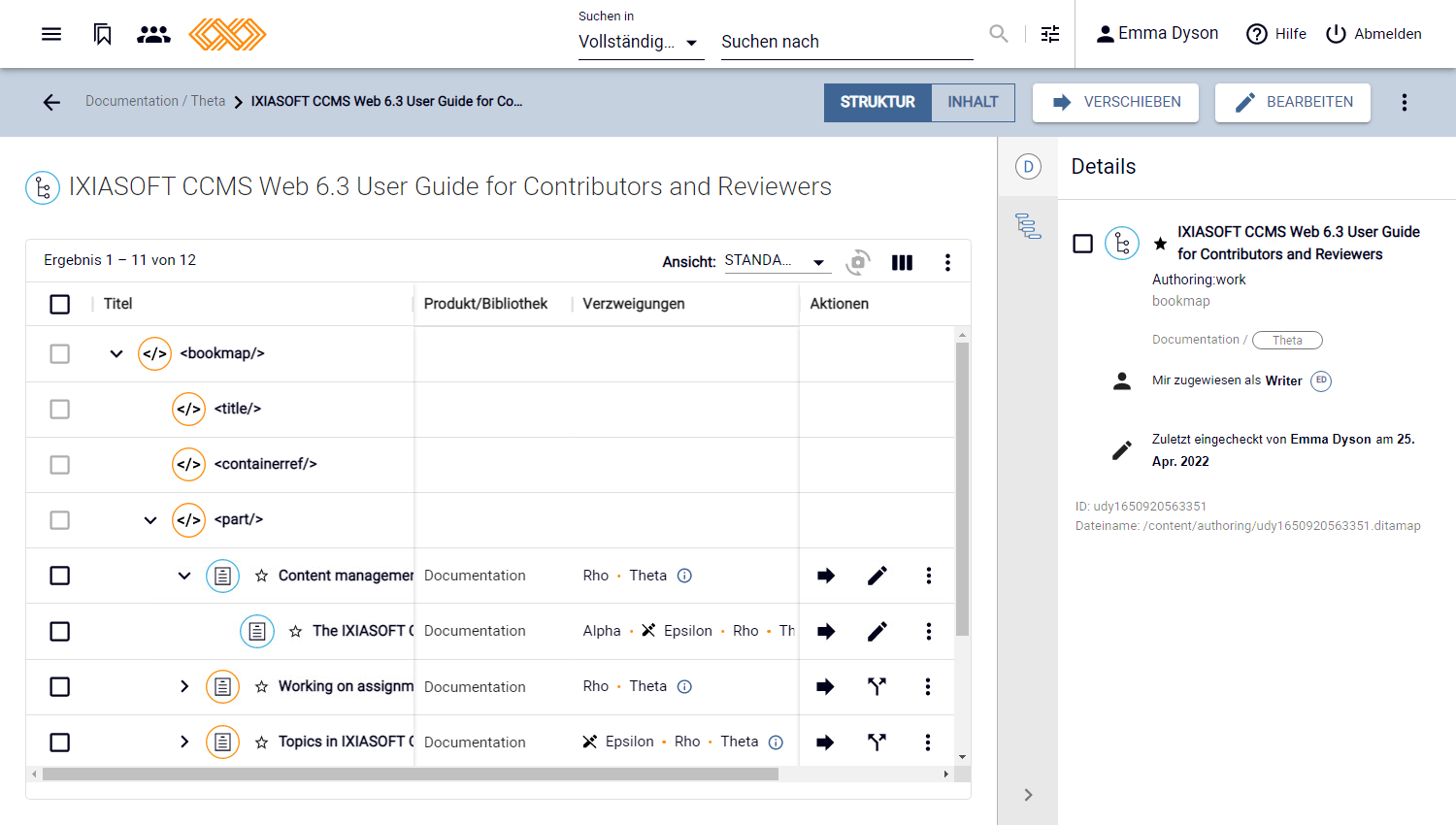Click in the Suchen nach search field
Screen dimensions: 1456x825
(x=847, y=42)
